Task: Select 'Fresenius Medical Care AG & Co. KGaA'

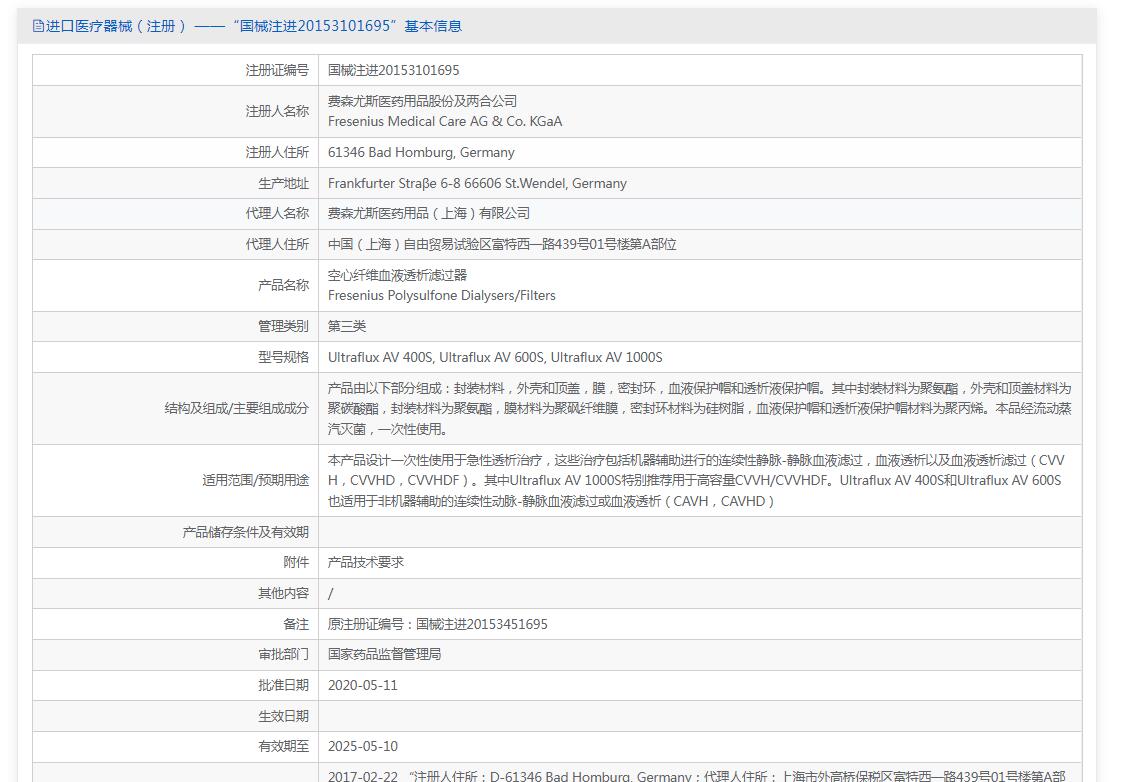Action: (x=445, y=121)
